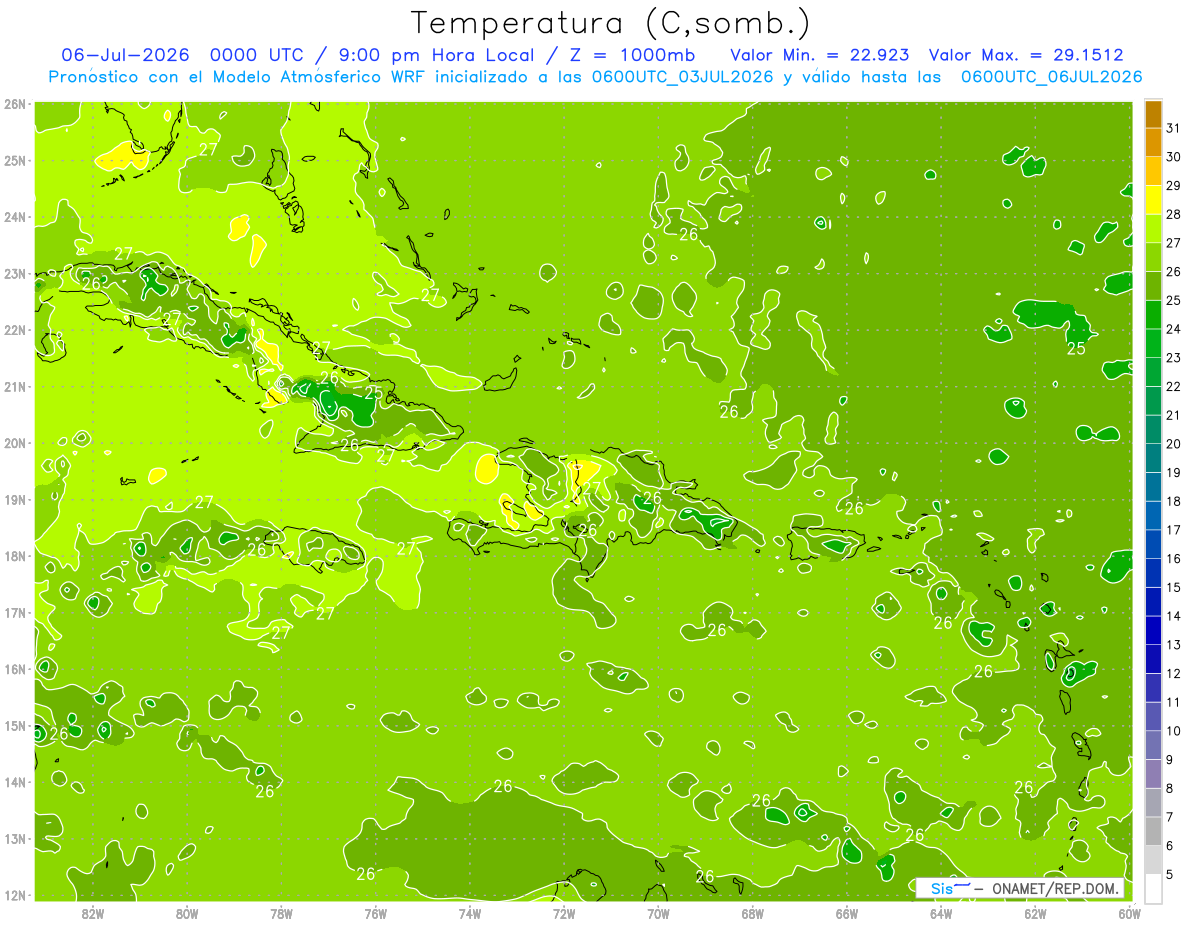This screenshot has width=1200, height=927.
Task: Click the "66W" longitude axis label
Action: click(847, 913)
